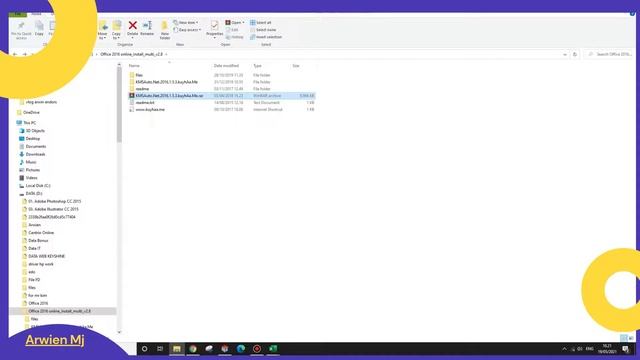640x360 pixels.
Task: Open the Copy to menu
Action: point(117,30)
